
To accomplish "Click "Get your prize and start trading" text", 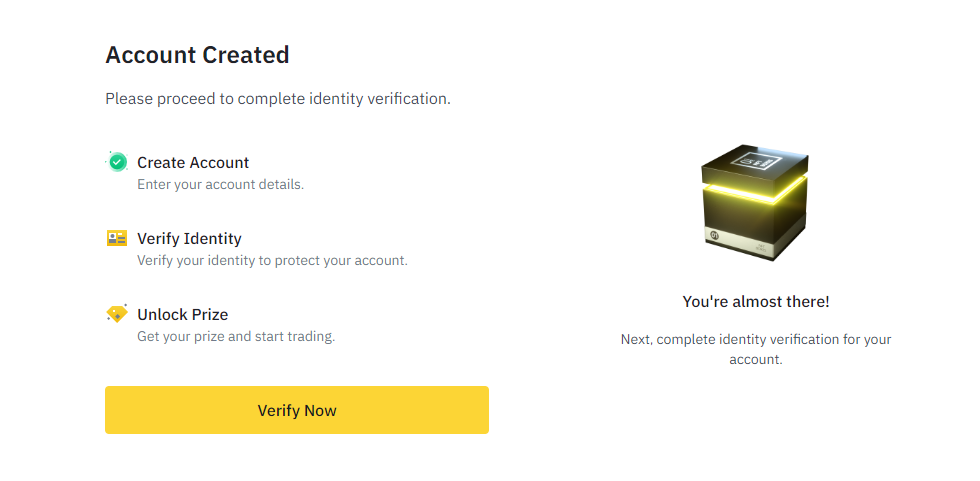I will click(x=236, y=336).
